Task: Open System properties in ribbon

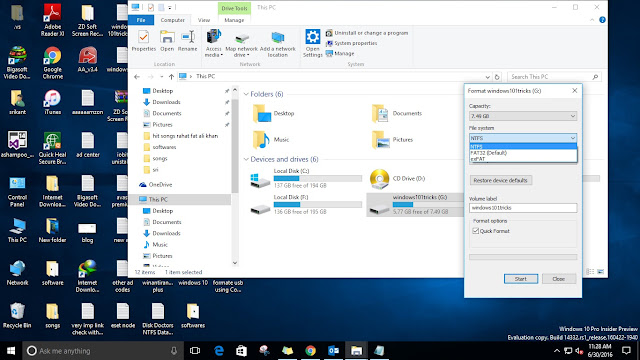Action: (x=351, y=43)
